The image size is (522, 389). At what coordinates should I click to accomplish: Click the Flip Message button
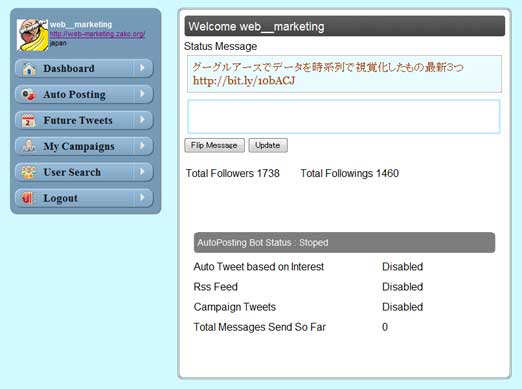point(214,145)
